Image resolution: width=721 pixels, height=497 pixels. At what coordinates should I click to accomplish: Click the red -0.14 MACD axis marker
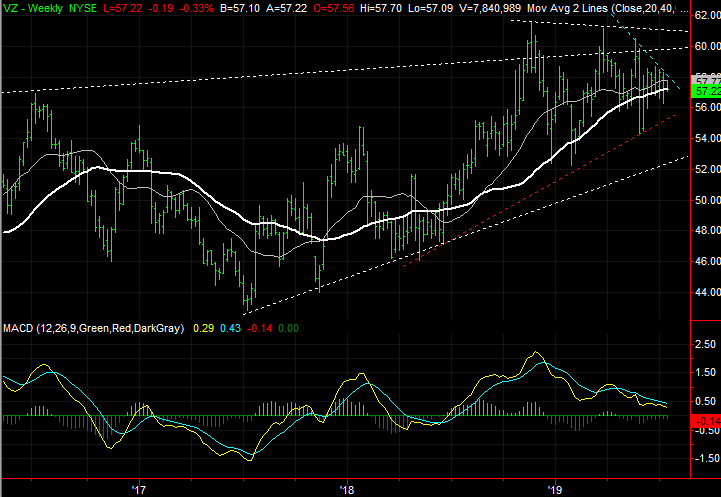pos(706,421)
